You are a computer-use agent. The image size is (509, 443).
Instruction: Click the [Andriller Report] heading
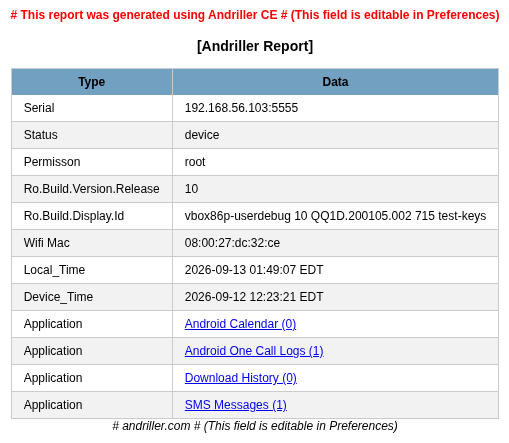pos(255,46)
